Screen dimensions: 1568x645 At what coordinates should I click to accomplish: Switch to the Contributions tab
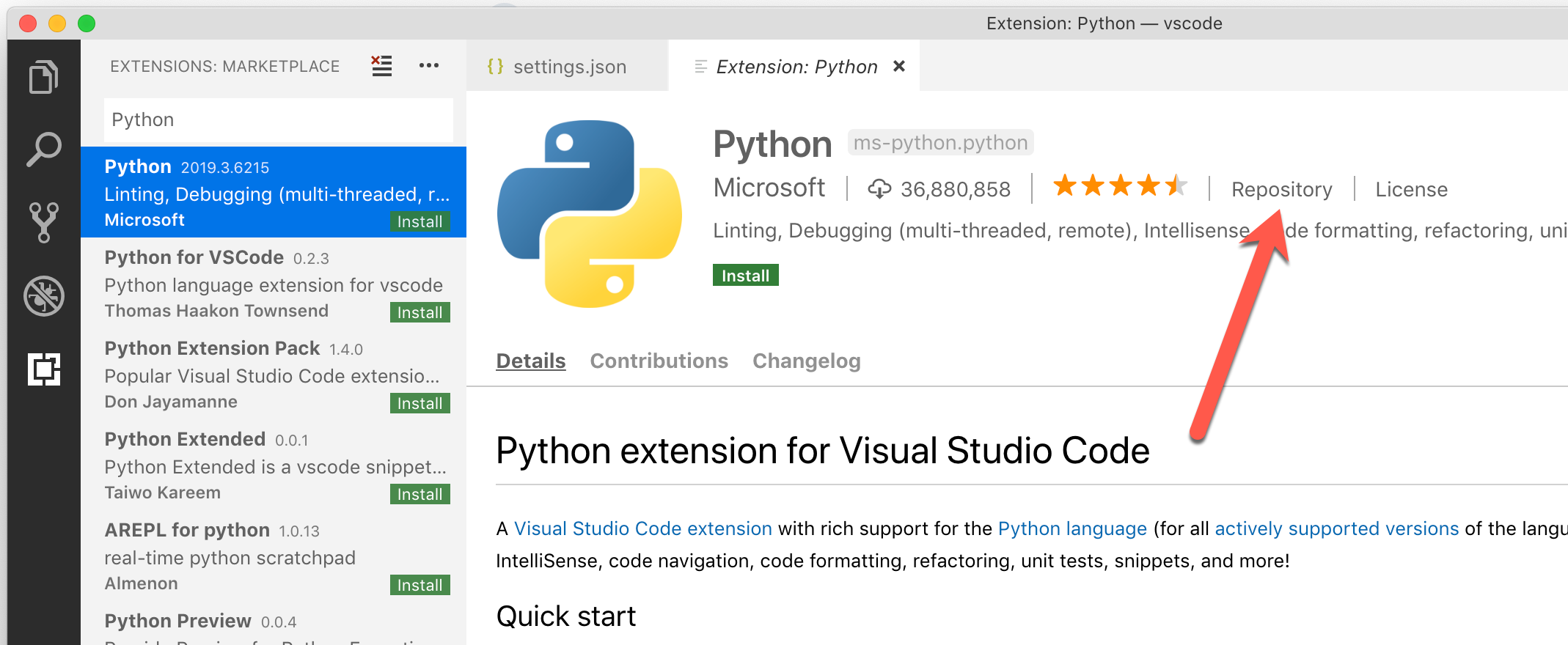pos(659,361)
